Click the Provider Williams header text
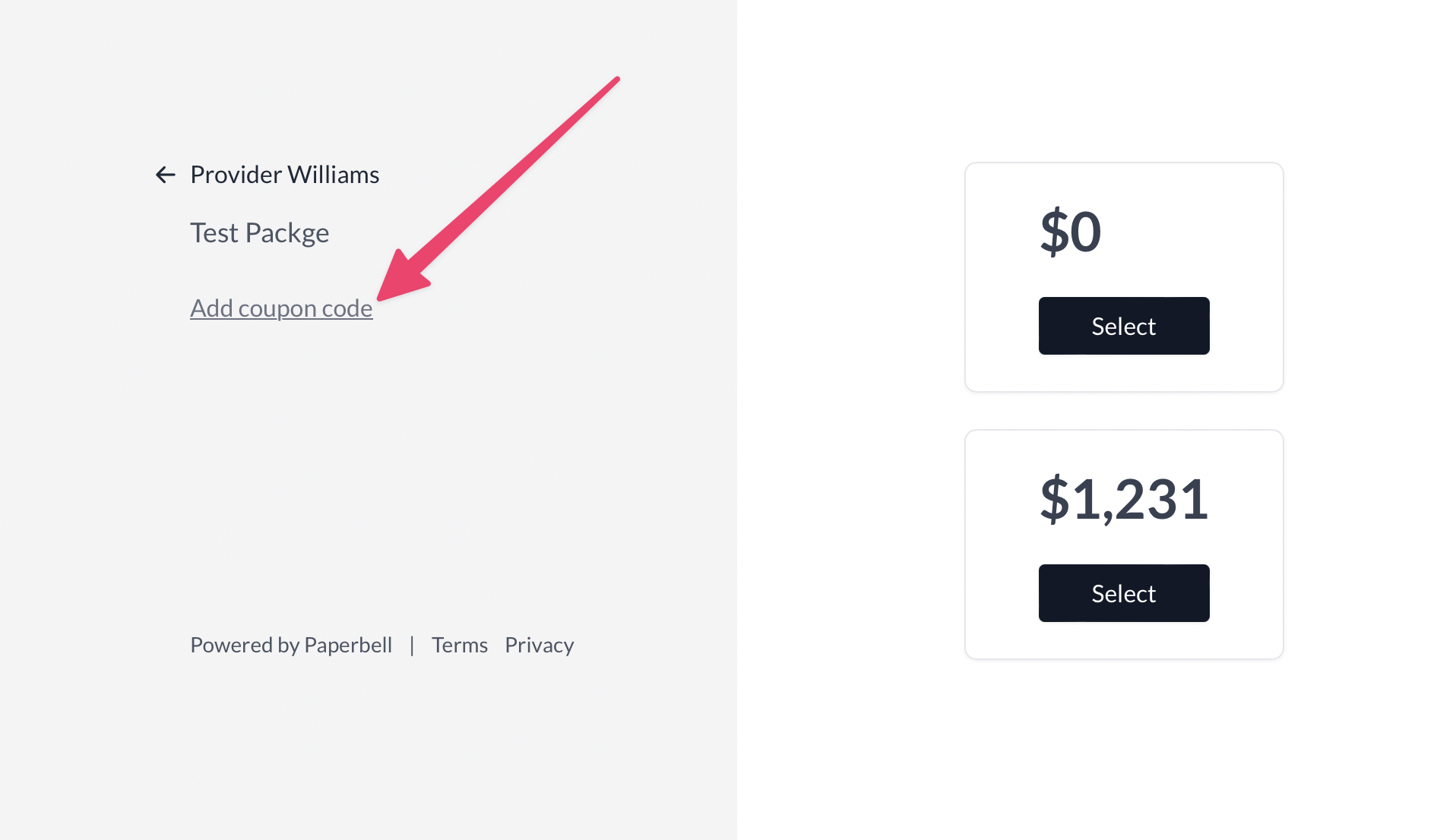The height and width of the screenshot is (840, 1456). click(x=284, y=175)
